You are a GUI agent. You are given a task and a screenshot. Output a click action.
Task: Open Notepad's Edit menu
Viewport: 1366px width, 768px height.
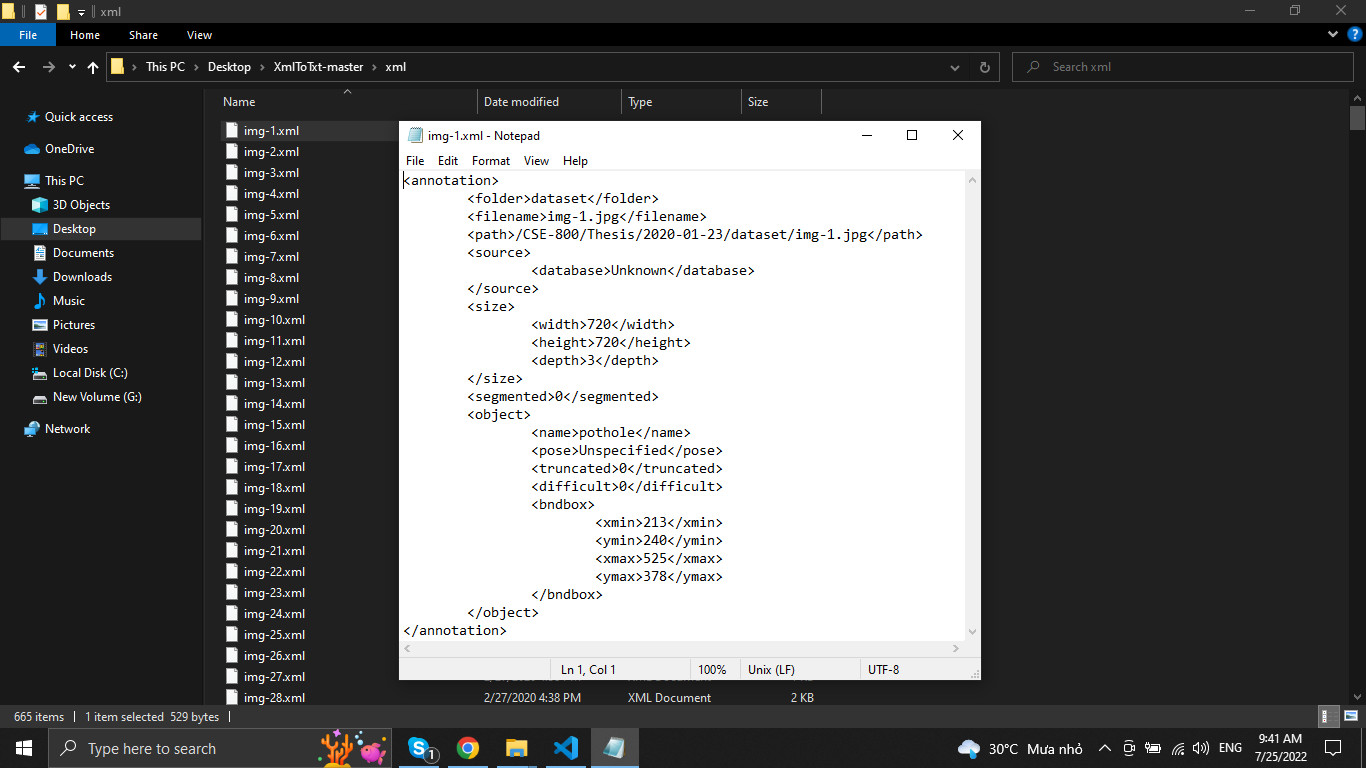(447, 160)
